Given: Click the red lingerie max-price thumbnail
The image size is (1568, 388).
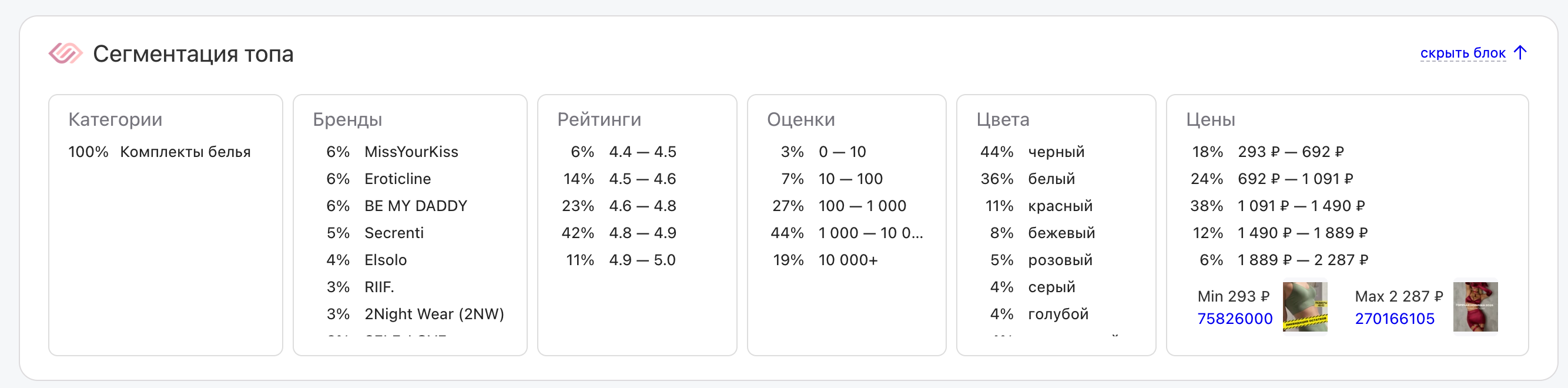Looking at the screenshot, I should pos(1475,306).
